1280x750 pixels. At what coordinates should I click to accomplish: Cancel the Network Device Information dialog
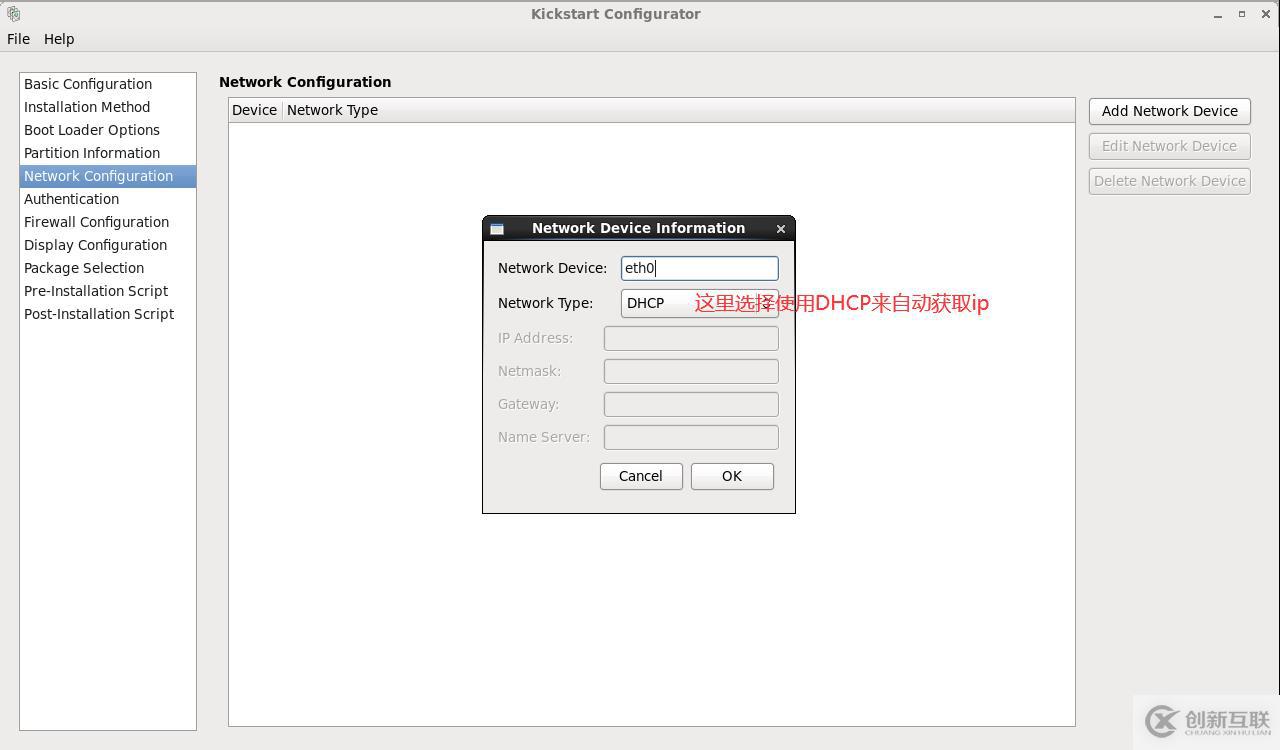pyautogui.click(x=641, y=476)
